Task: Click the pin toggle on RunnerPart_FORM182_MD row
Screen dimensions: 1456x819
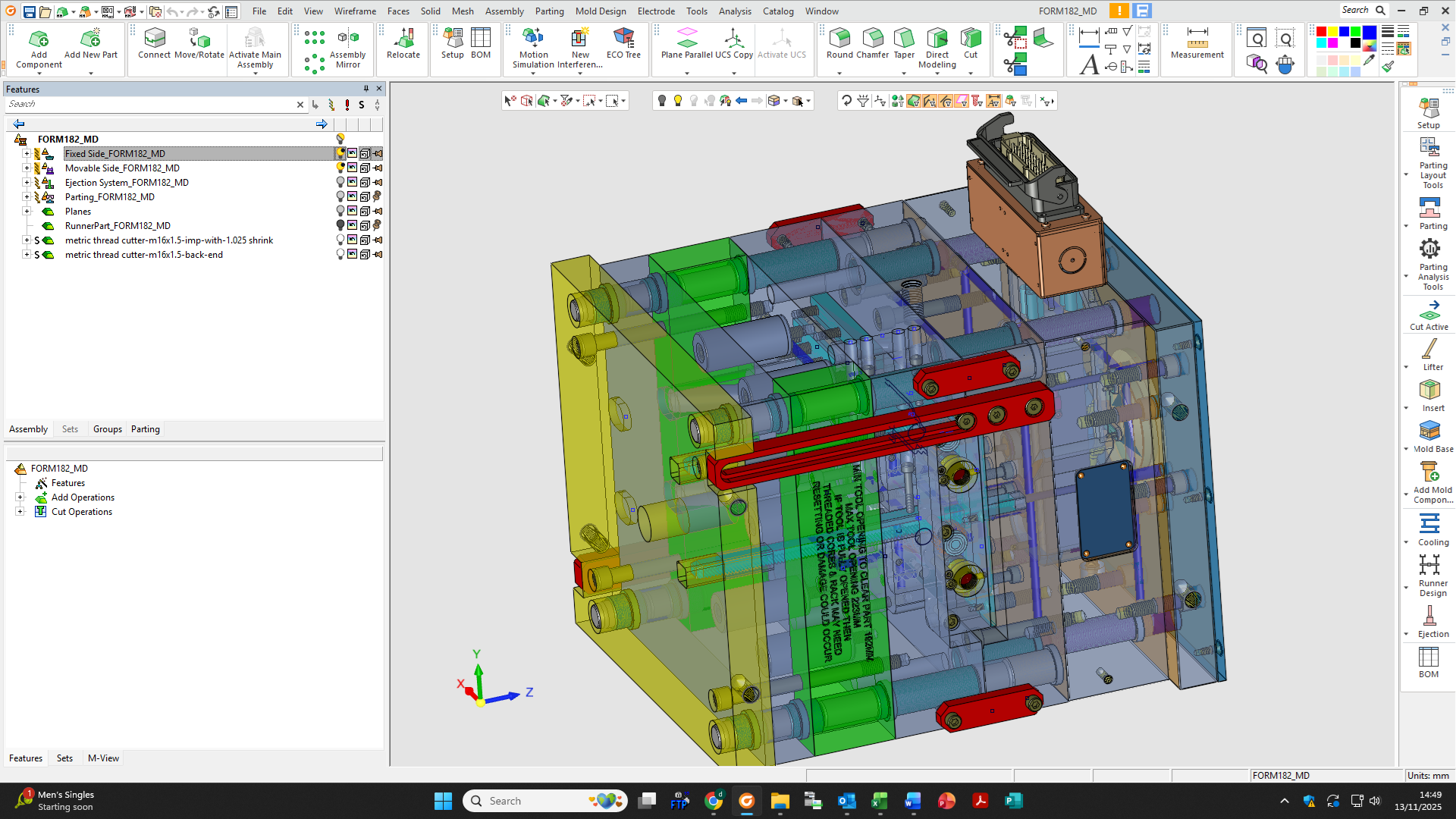Action: (377, 225)
